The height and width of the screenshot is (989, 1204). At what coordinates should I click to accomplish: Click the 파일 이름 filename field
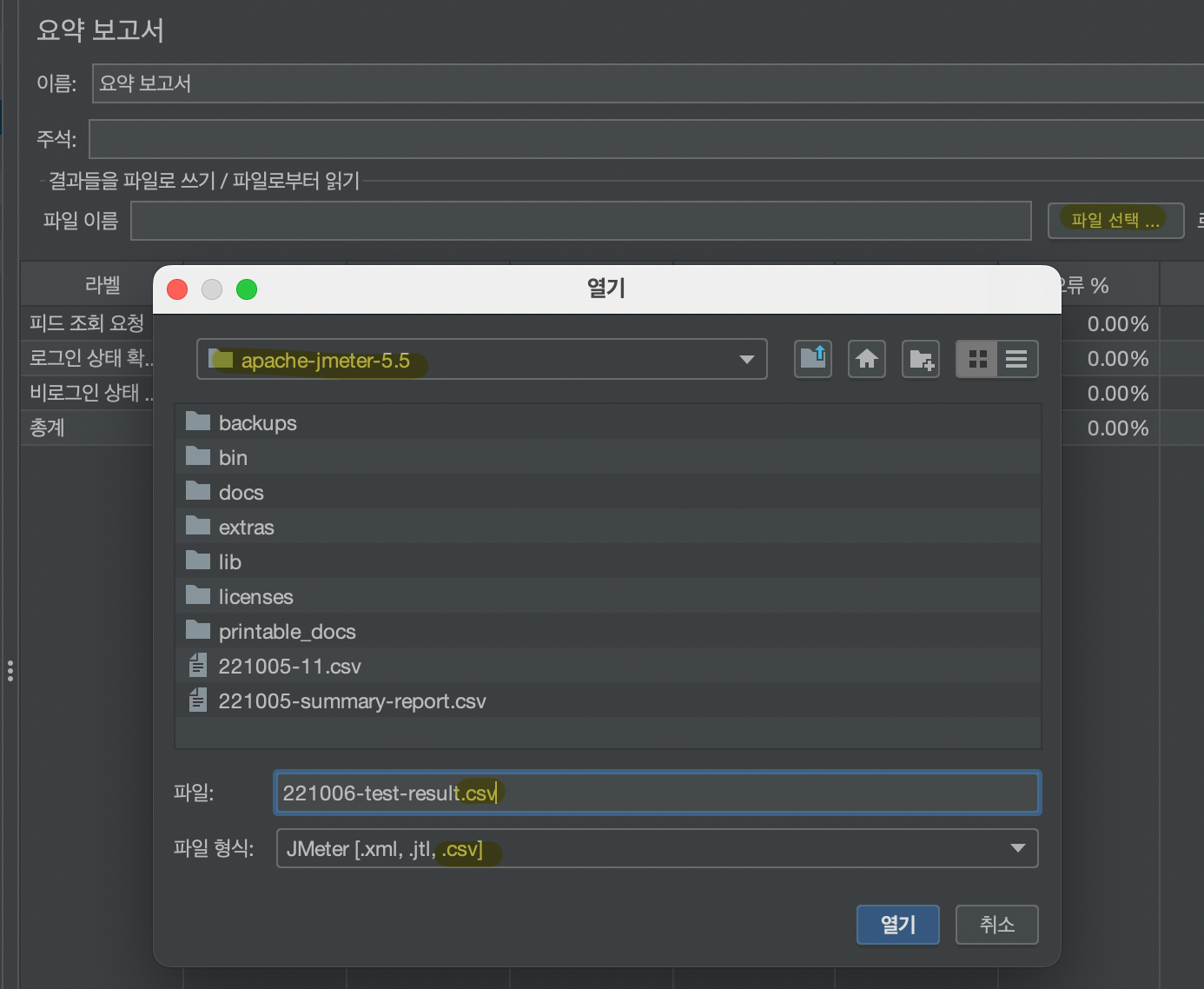(x=581, y=221)
